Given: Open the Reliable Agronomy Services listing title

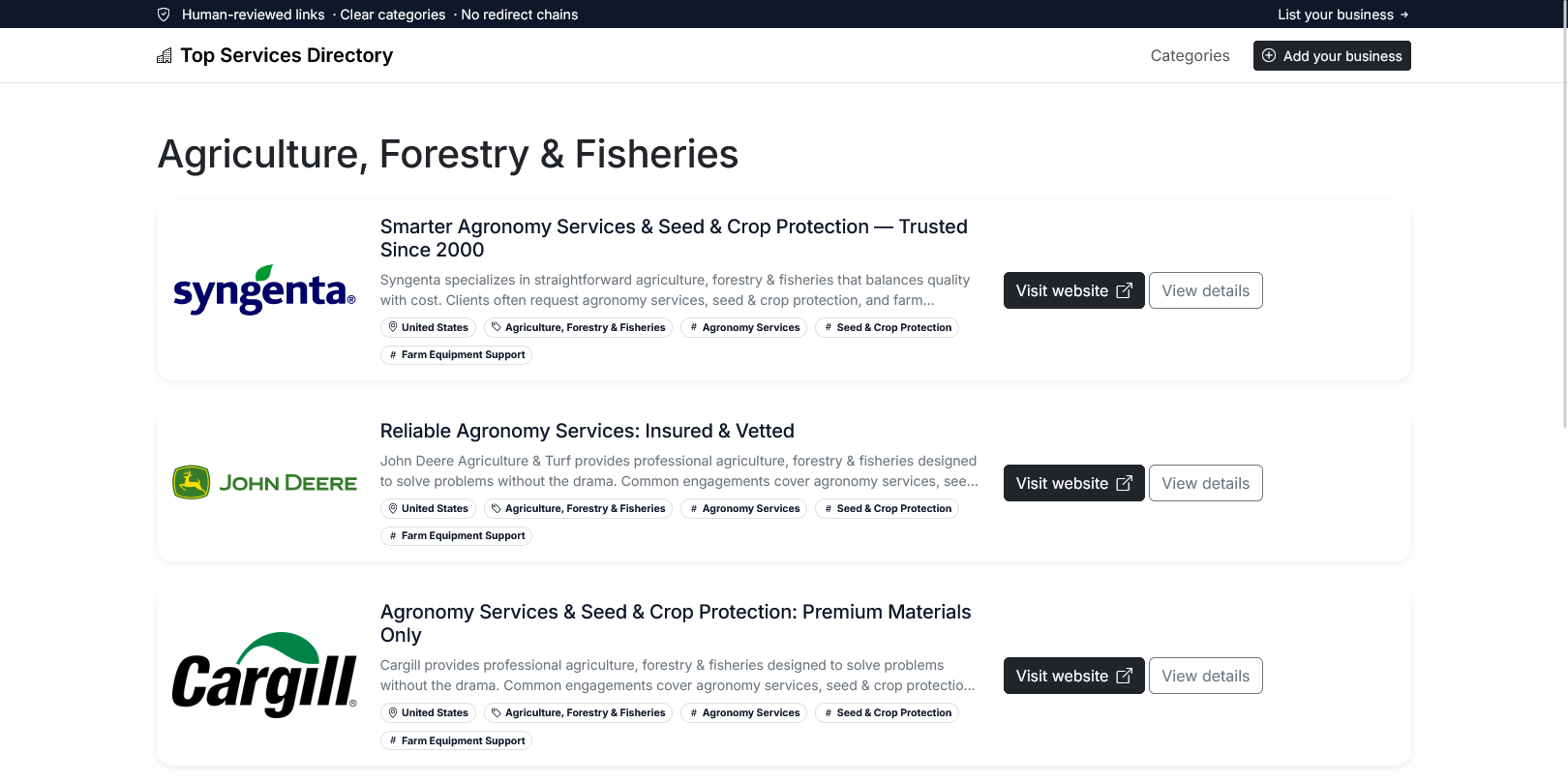Looking at the screenshot, I should (x=587, y=431).
